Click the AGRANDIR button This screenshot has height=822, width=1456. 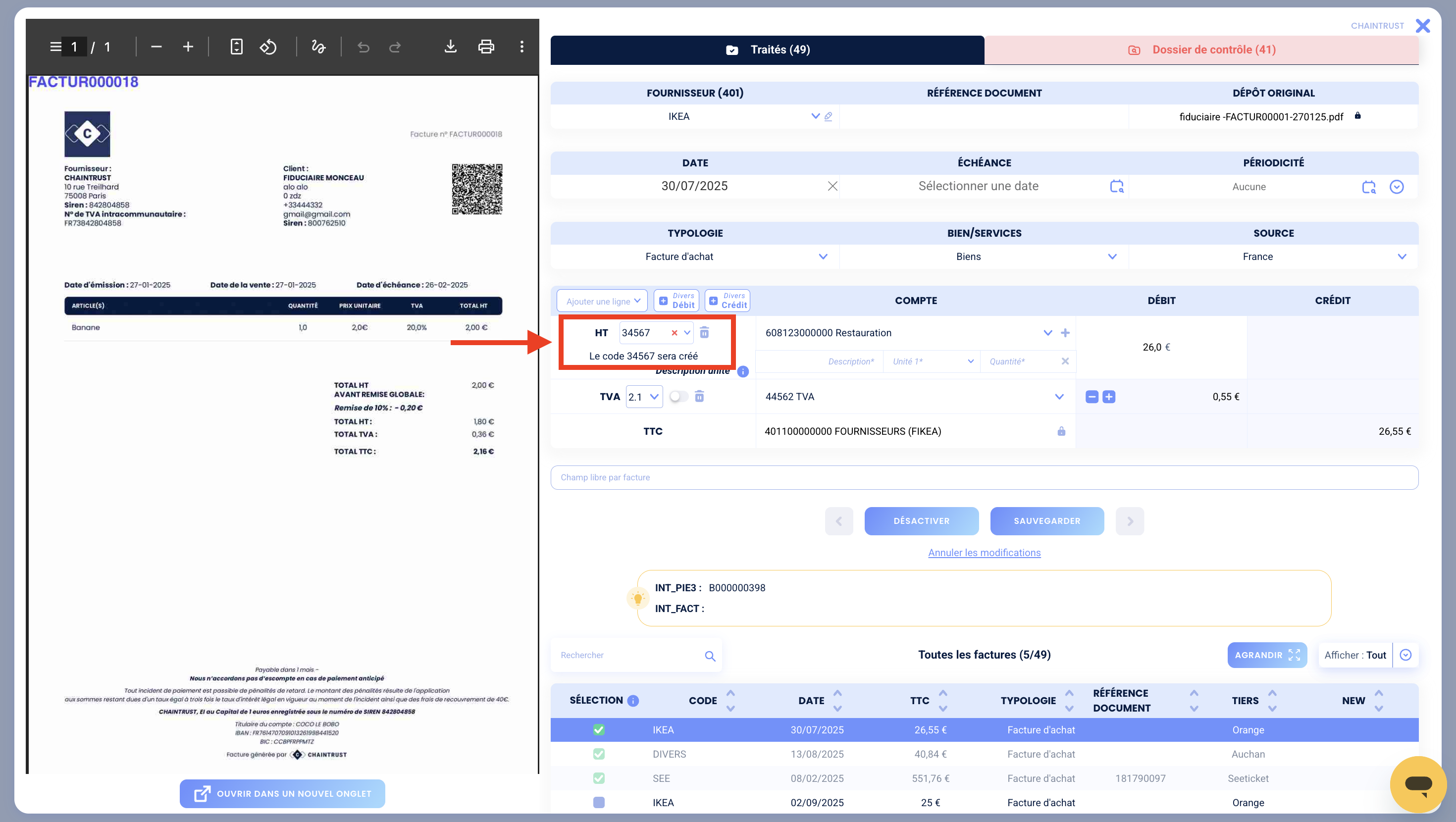(x=1267, y=655)
